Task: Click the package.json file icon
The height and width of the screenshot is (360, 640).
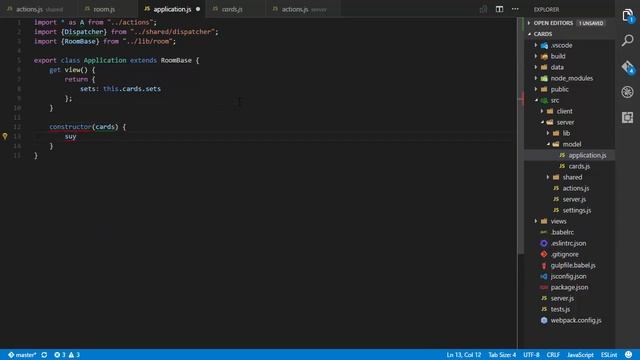Action: click(544, 287)
